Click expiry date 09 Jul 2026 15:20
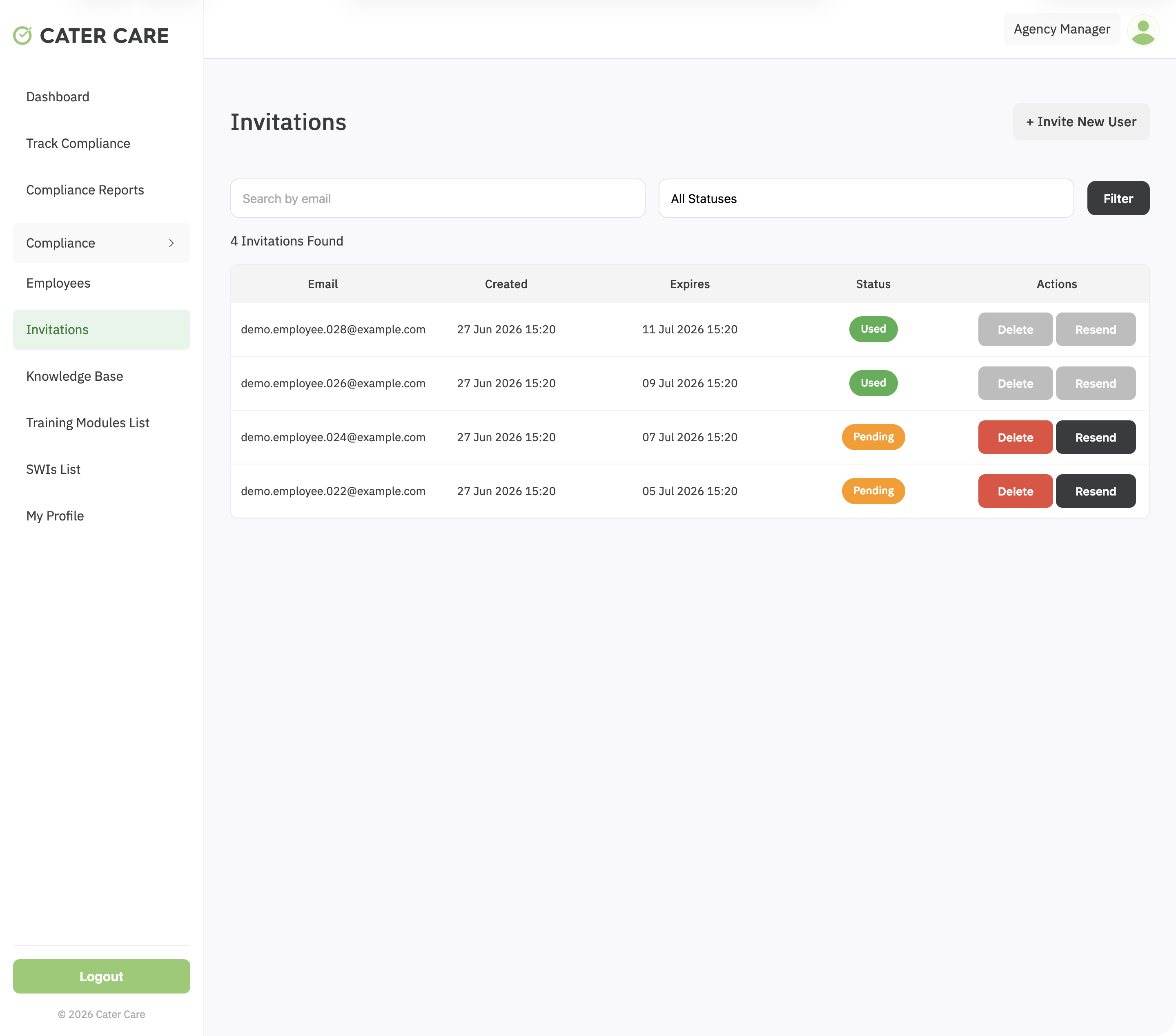Image resolution: width=1176 pixels, height=1036 pixels. [x=689, y=383]
